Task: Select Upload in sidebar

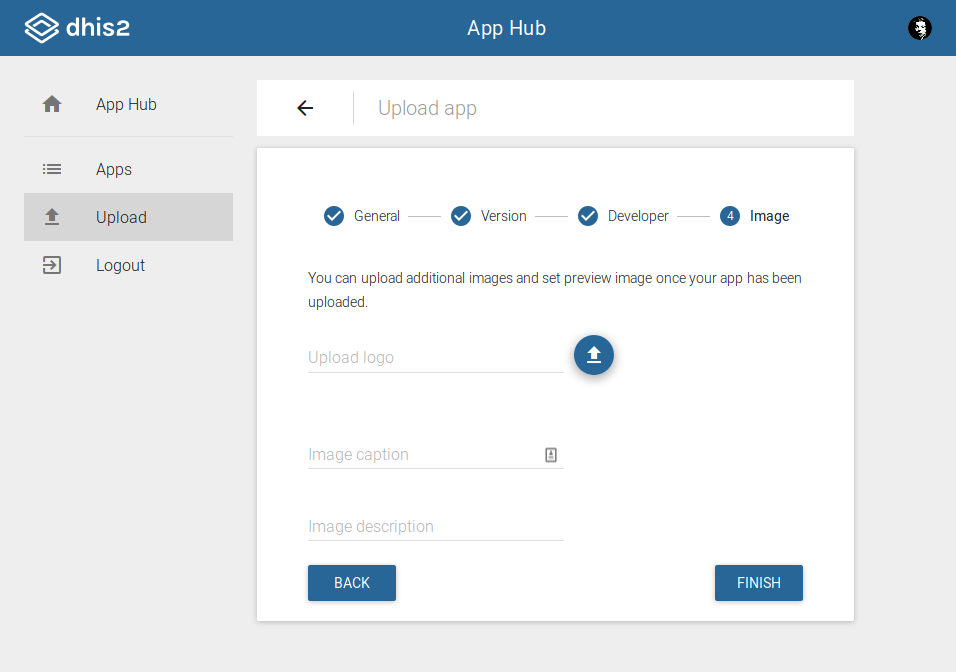Action: (x=128, y=217)
